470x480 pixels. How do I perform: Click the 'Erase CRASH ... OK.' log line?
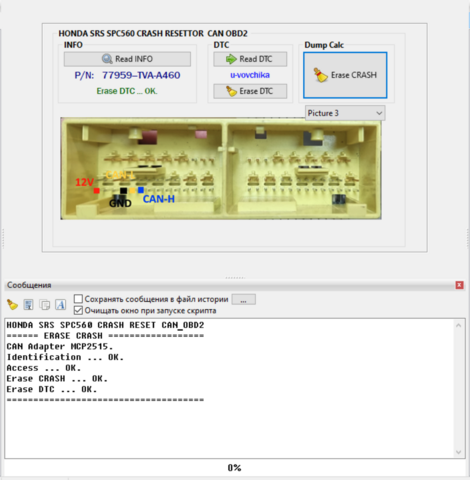pos(57,379)
